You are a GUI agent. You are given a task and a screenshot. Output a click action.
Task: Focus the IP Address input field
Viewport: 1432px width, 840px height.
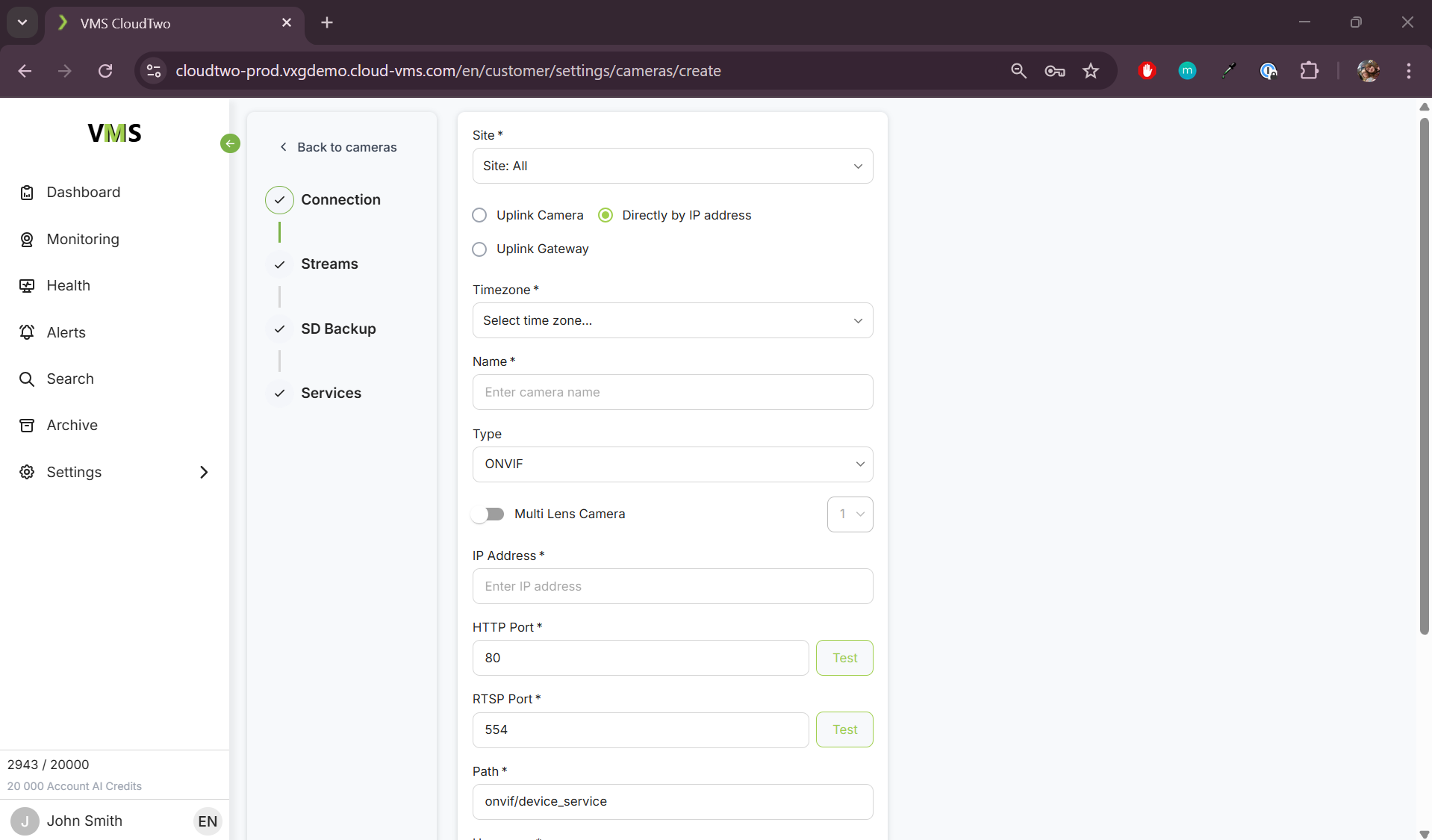(x=672, y=586)
